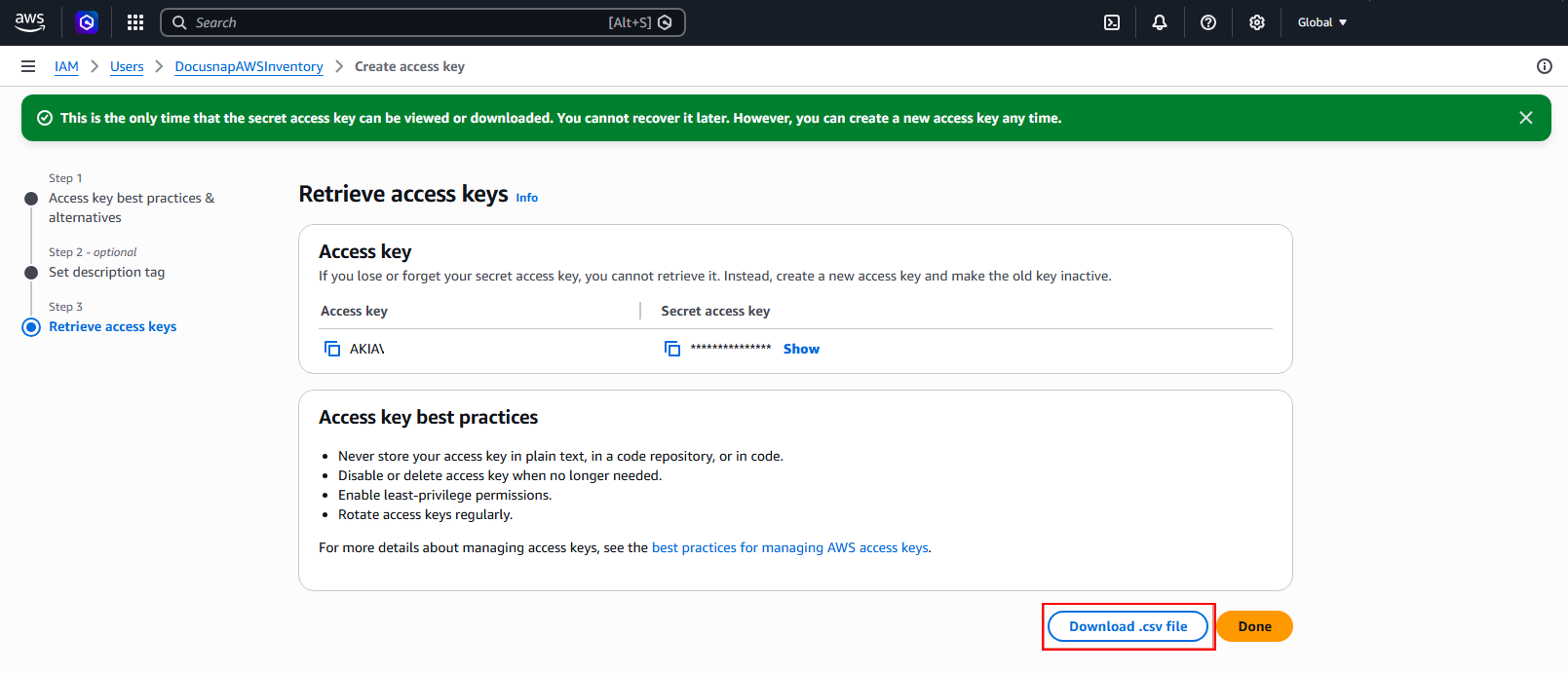Open the help question mark icon
This screenshot has width=1568, height=673.
click(1208, 22)
